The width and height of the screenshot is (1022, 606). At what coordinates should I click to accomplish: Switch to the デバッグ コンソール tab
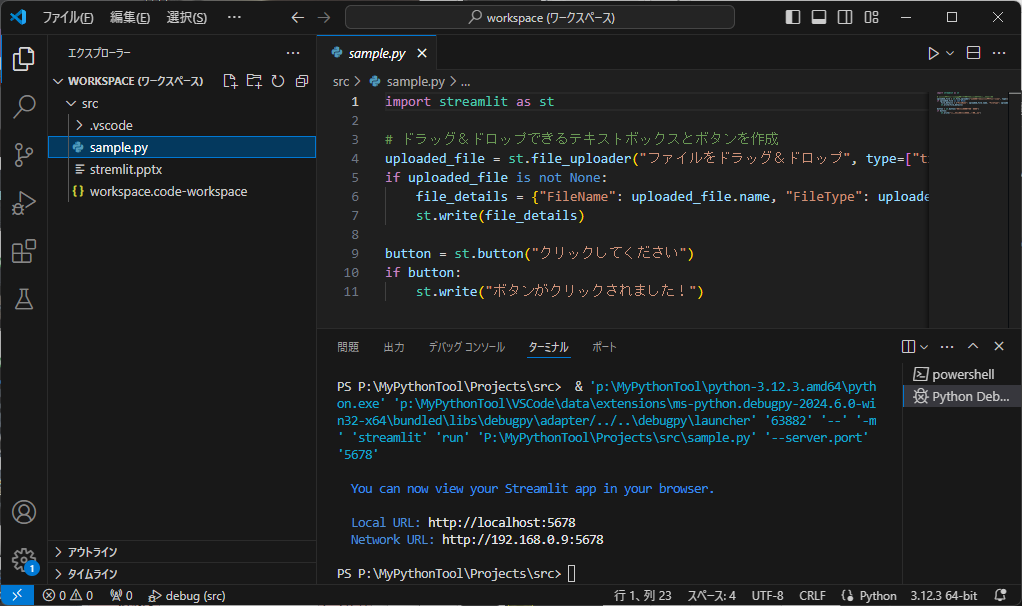coord(466,347)
